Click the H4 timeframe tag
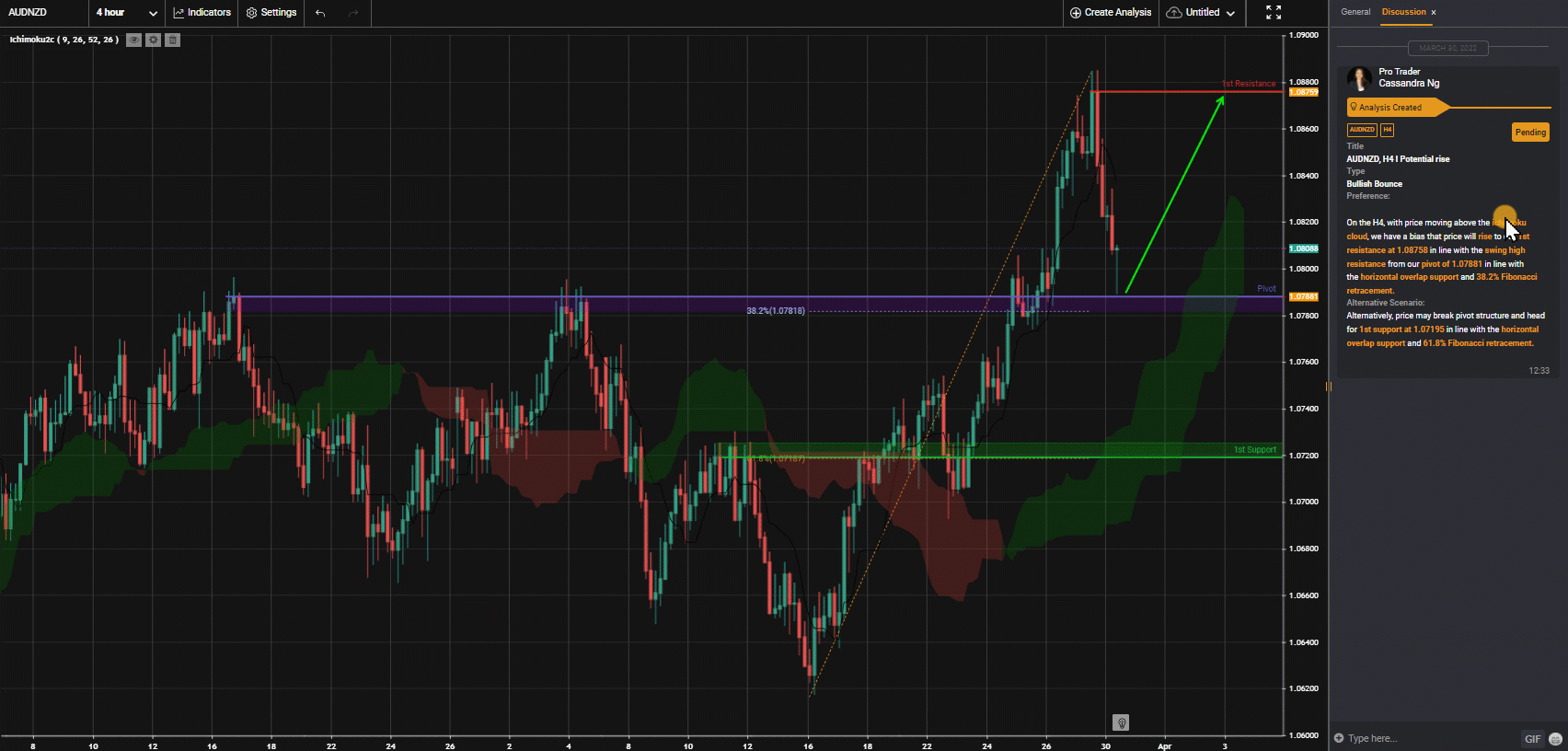 click(x=1387, y=130)
